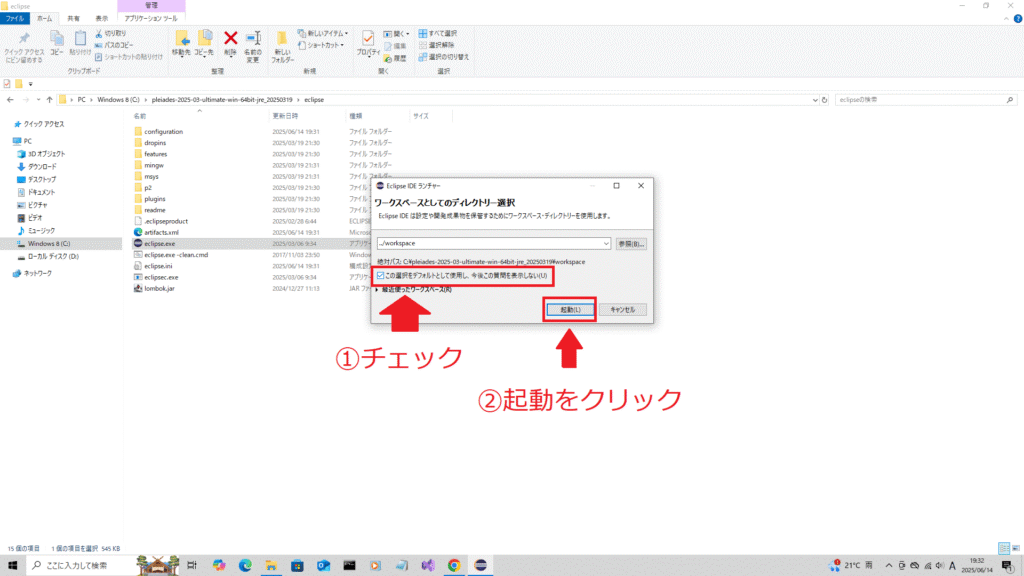Open the Customize Quick Access Toolbar dropdown
The width and height of the screenshot is (1024, 576).
click(30, 84)
